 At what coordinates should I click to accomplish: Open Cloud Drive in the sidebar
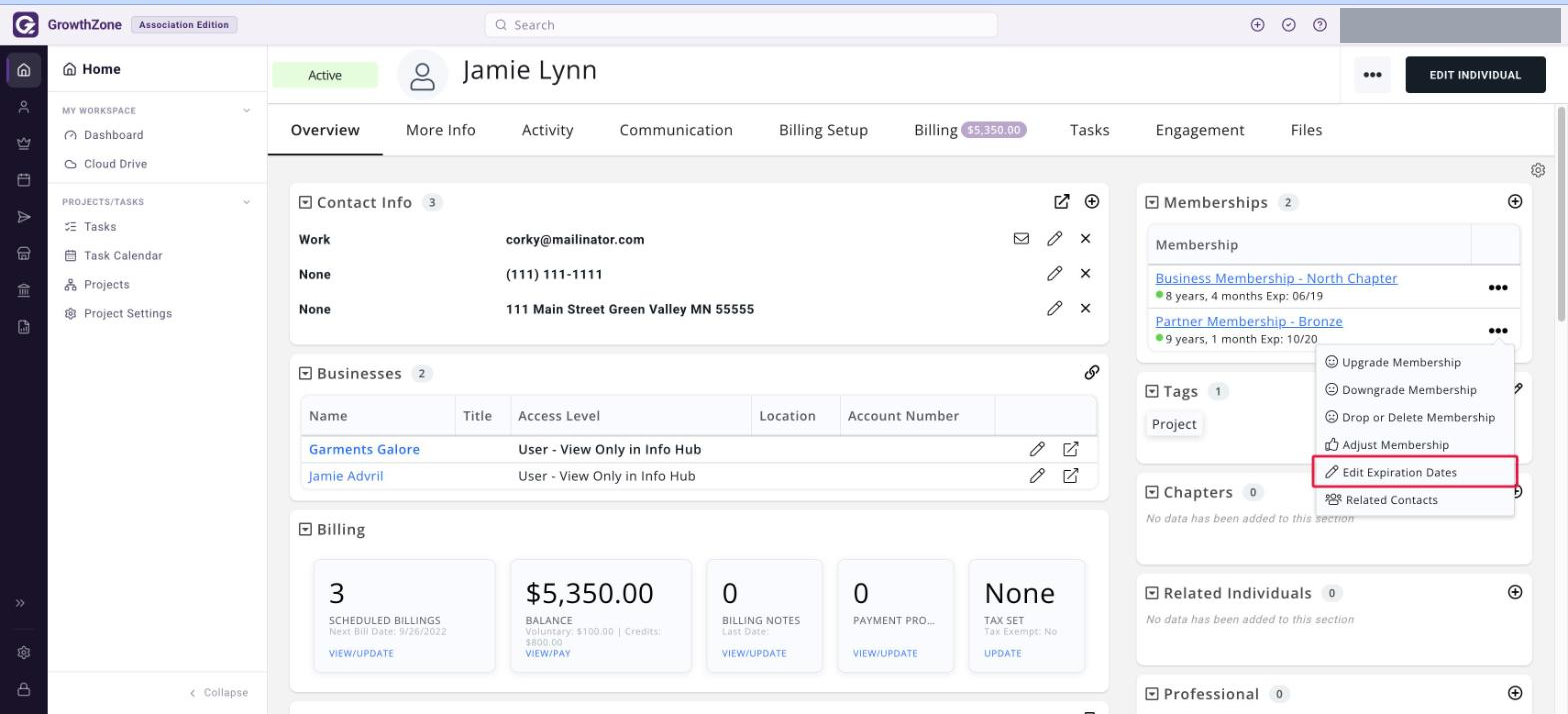click(x=115, y=164)
